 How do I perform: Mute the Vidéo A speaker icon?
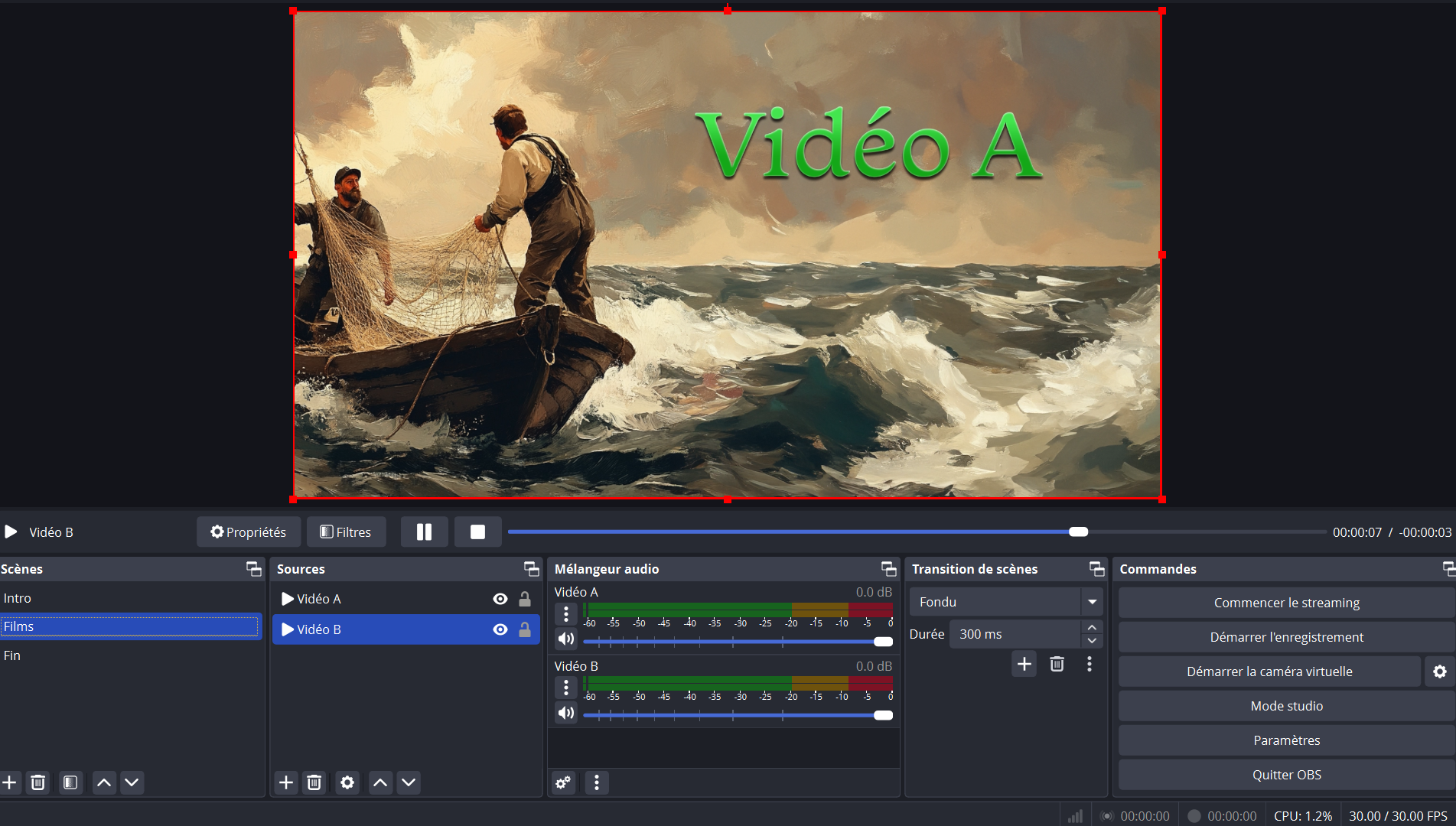click(x=566, y=639)
